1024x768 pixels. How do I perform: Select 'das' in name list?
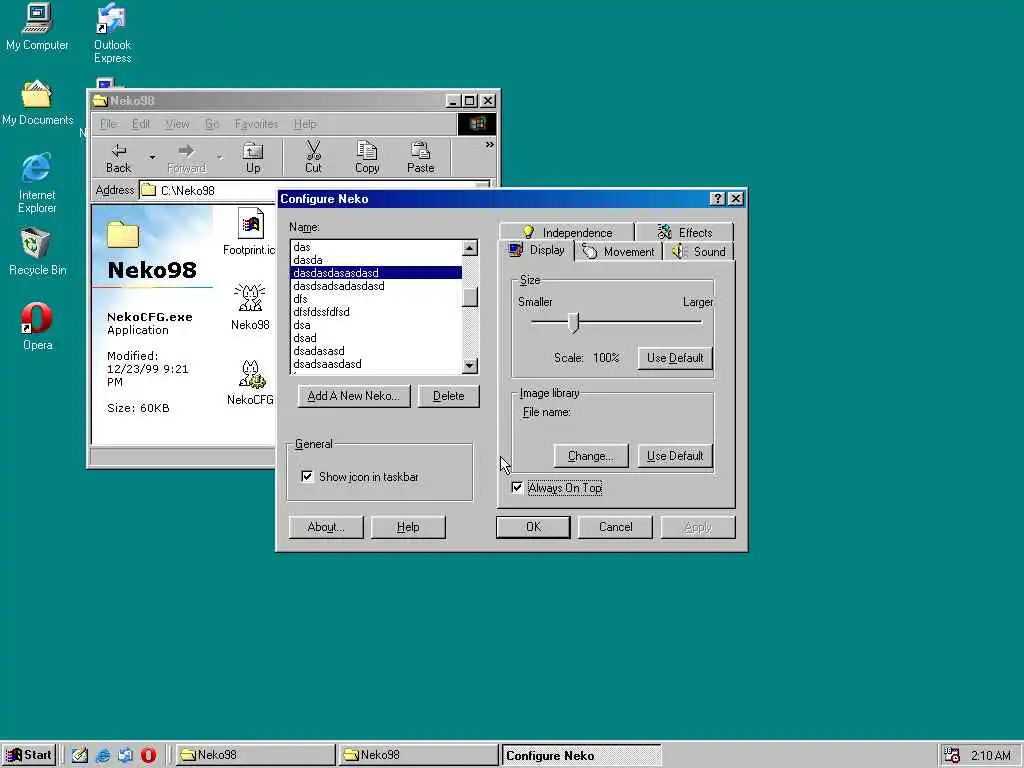tap(376, 247)
